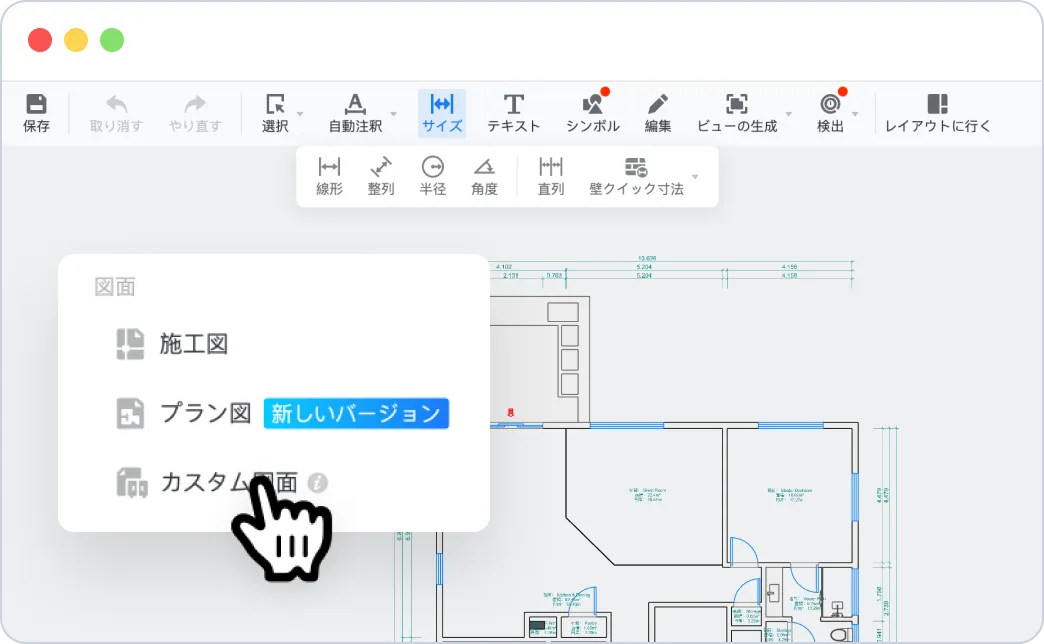Redo with the やり直す button
The width and height of the screenshot is (1044, 644).
[x=195, y=113]
